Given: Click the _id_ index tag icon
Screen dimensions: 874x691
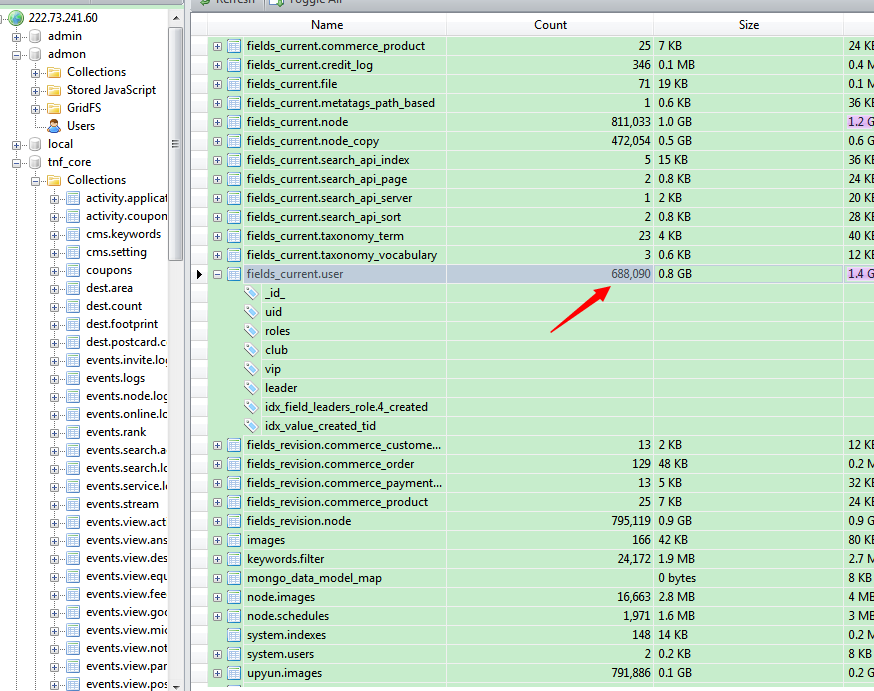Looking at the screenshot, I should pos(251,293).
